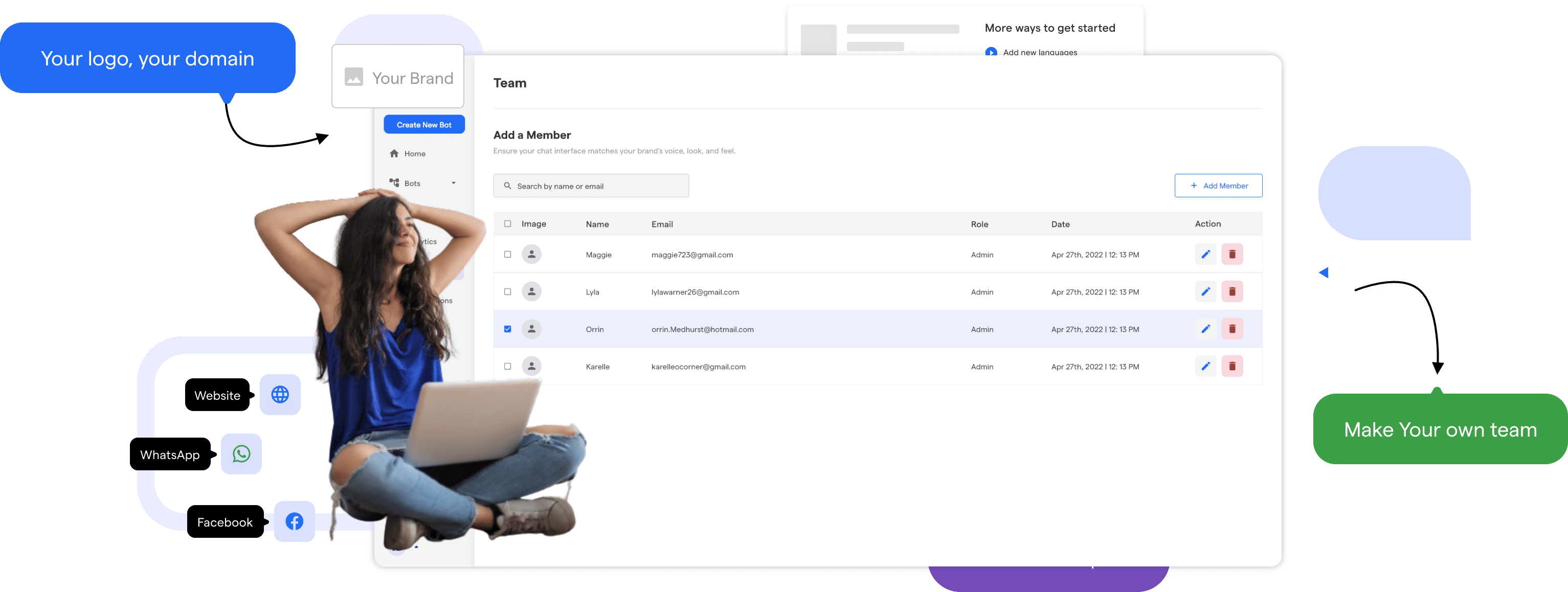Click the delete trash icon for Lyla
Viewport: 1568px width, 592px height.
(x=1233, y=291)
